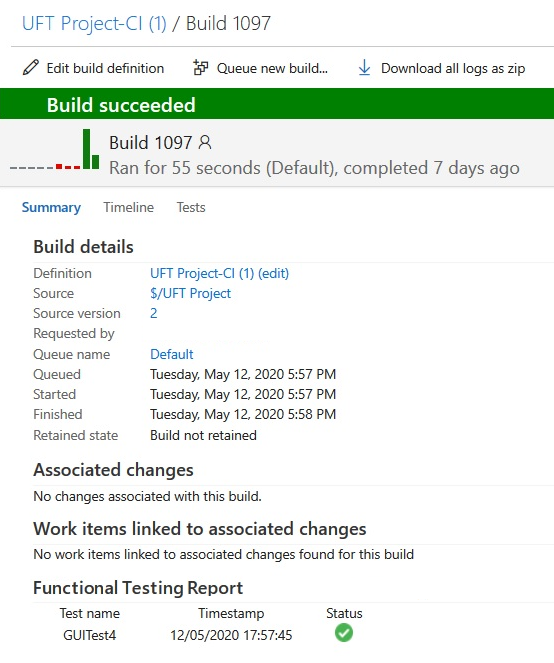Image resolution: width=554 pixels, height=663 pixels.
Task: Open the Summary tab
Action: point(51,208)
